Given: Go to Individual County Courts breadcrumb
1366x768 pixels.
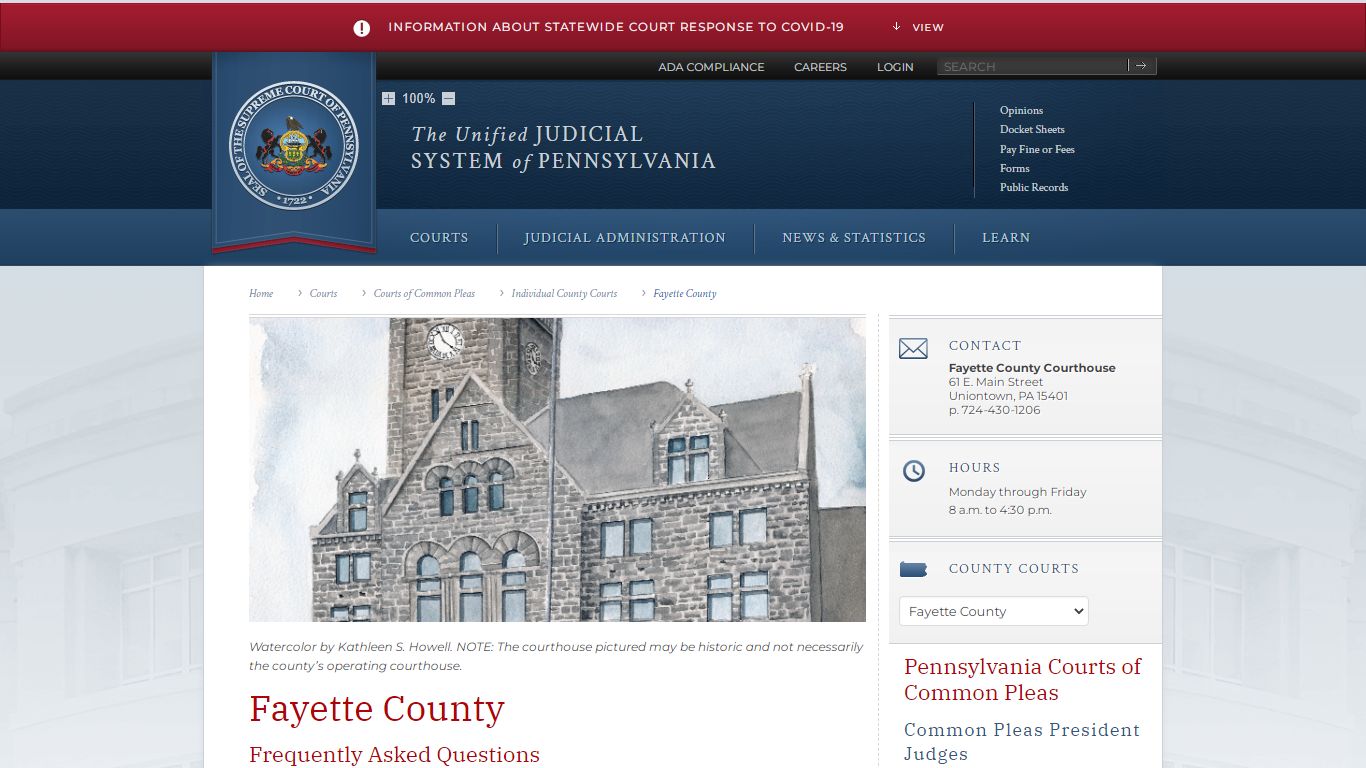Looking at the screenshot, I should [x=564, y=293].
